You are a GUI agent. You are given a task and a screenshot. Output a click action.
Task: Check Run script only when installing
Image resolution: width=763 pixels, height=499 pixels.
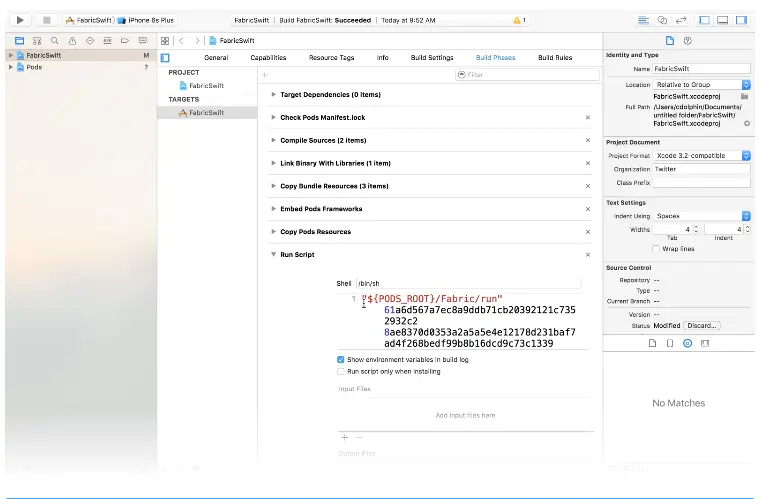click(x=341, y=371)
